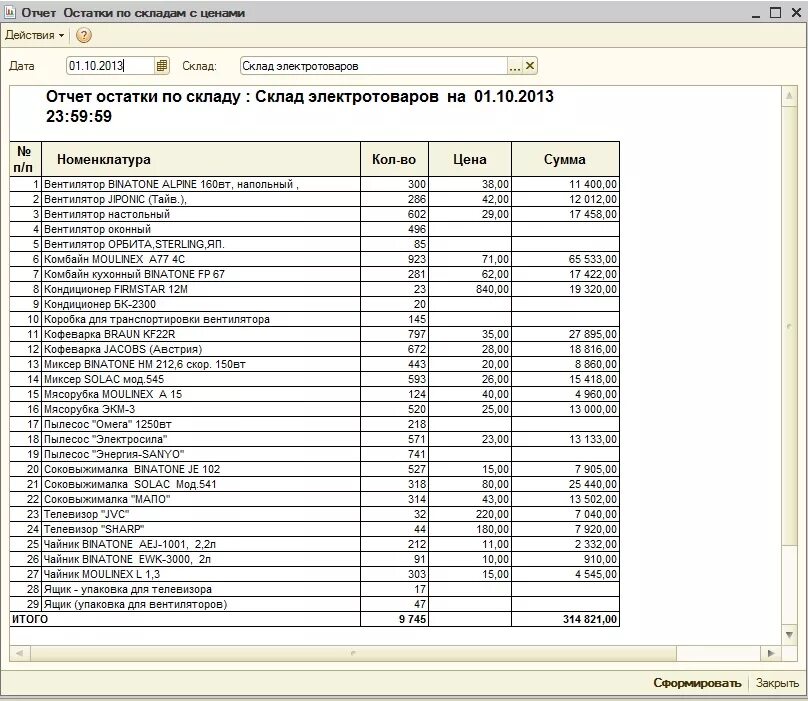Select row Соковыжималка SOLAC Мод.541
Image resolution: width=808 pixels, height=701 pixels.
pyautogui.click(x=314, y=484)
